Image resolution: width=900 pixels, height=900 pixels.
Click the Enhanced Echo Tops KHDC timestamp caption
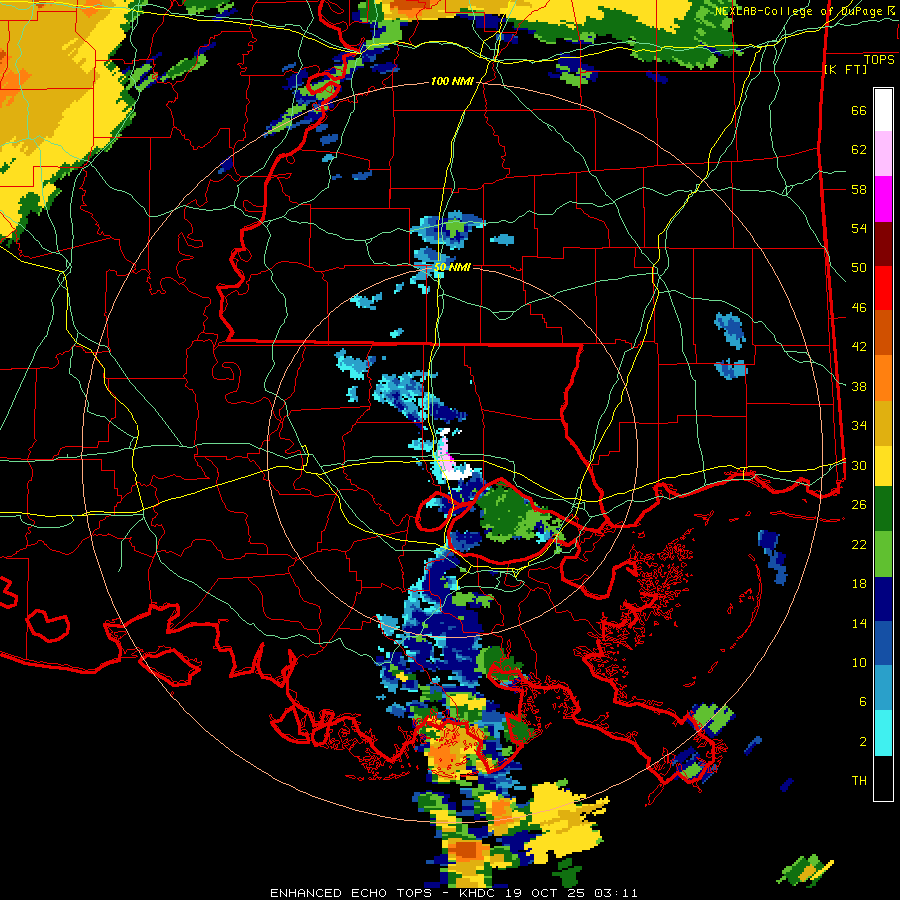pos(453,893)
